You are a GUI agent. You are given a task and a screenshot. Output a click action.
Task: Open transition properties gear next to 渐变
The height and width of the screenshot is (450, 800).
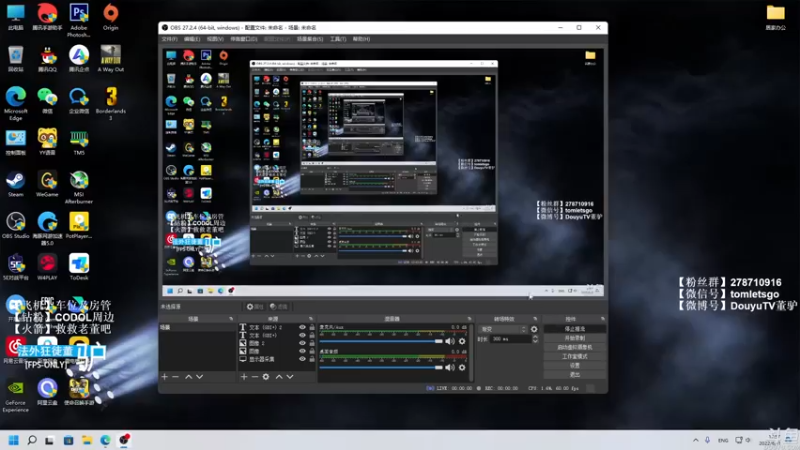[534, 329]
